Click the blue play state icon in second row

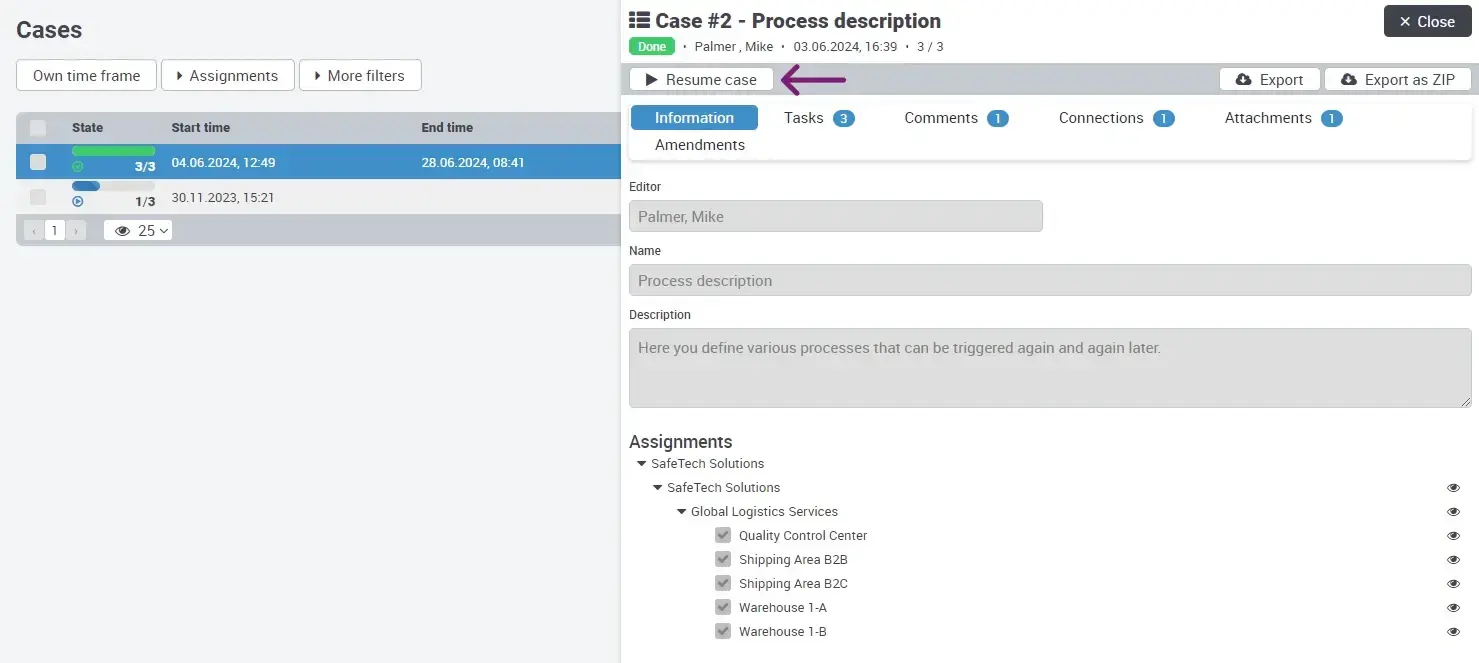click(x=78, y=202)
